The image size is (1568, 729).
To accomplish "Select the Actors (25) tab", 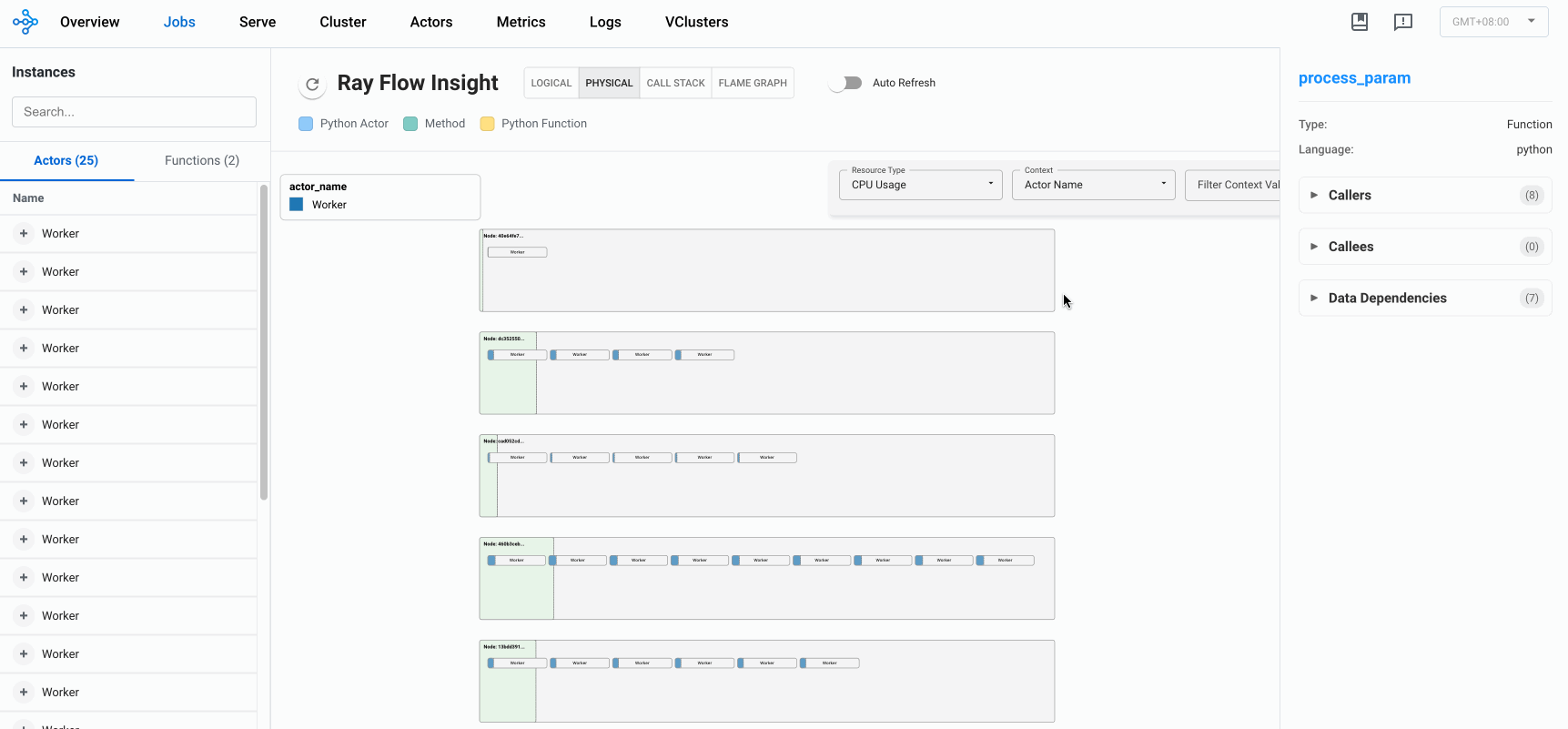I will coord(66,160).
